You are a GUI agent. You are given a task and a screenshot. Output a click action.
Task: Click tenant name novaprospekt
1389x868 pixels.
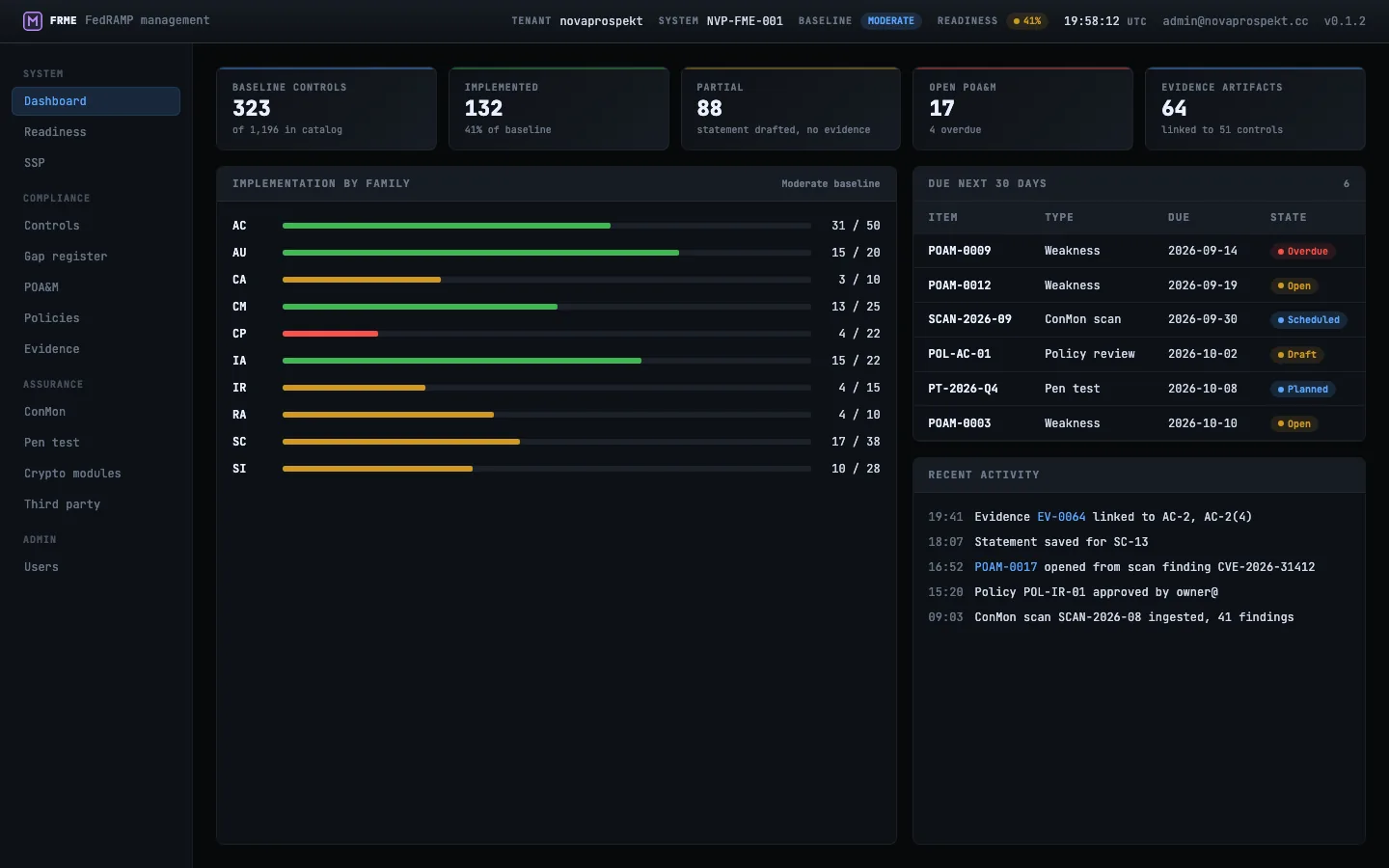point(601,21)
